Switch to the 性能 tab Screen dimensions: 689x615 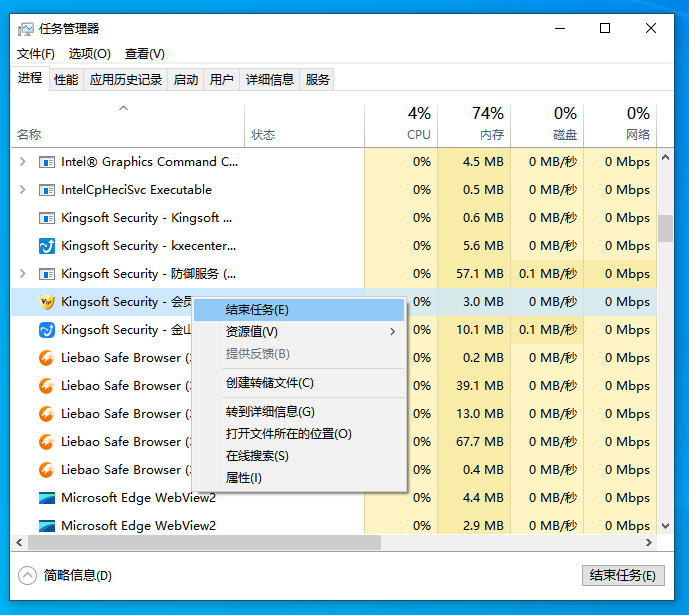click(66, 80)
